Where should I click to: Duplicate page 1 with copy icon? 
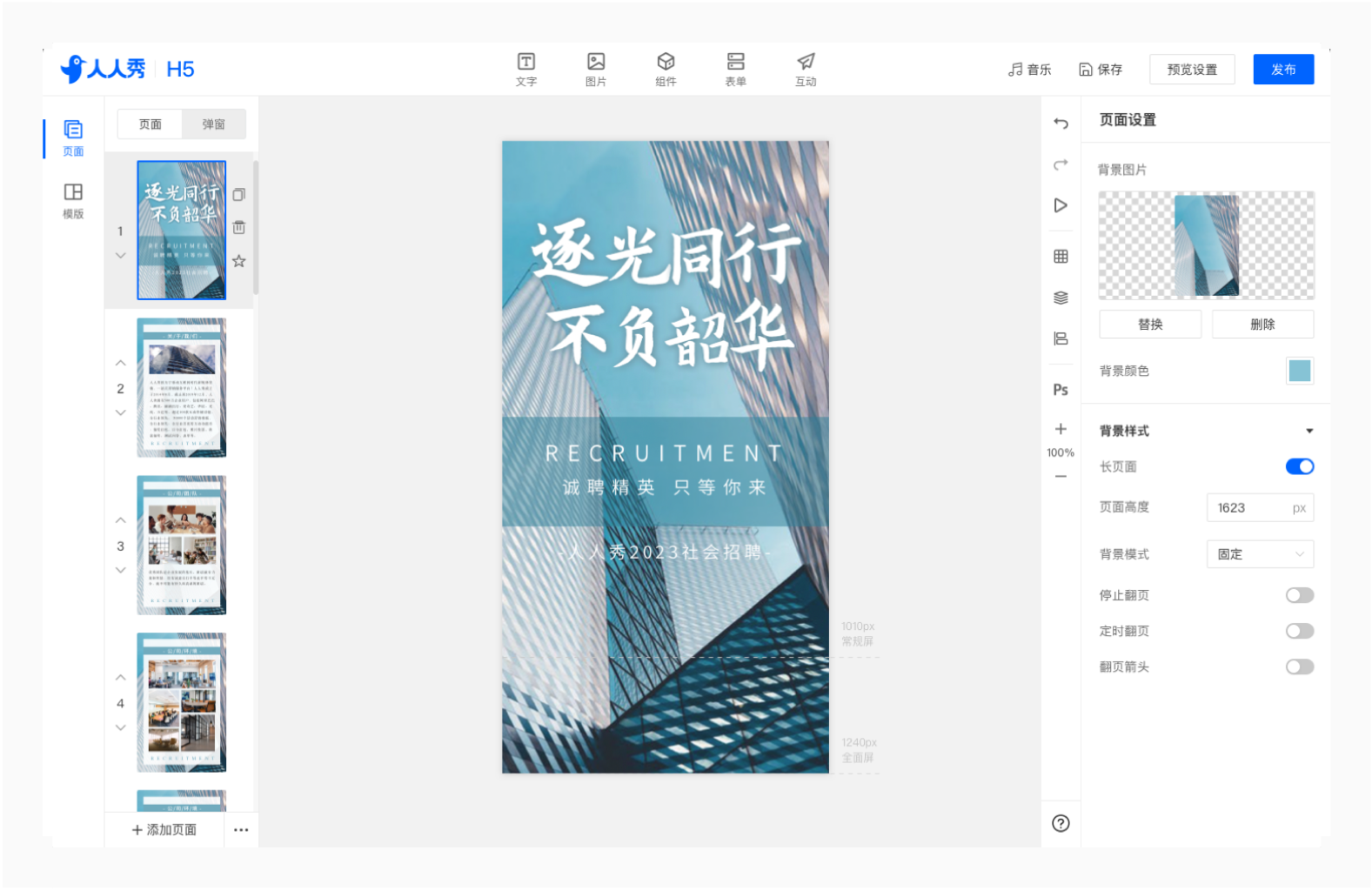pos(239,195)
